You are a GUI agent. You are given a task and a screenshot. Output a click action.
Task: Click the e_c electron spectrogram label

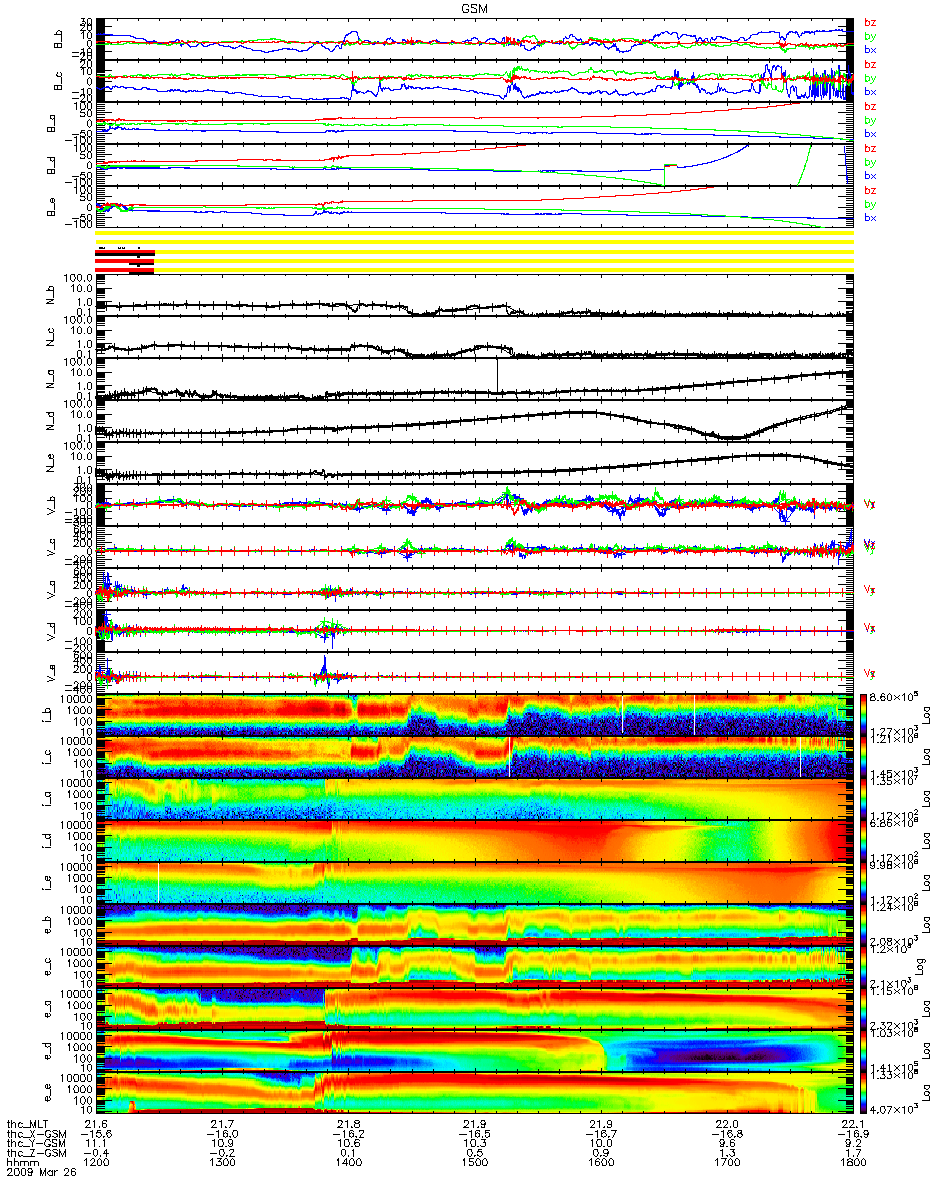click(47, 966)
